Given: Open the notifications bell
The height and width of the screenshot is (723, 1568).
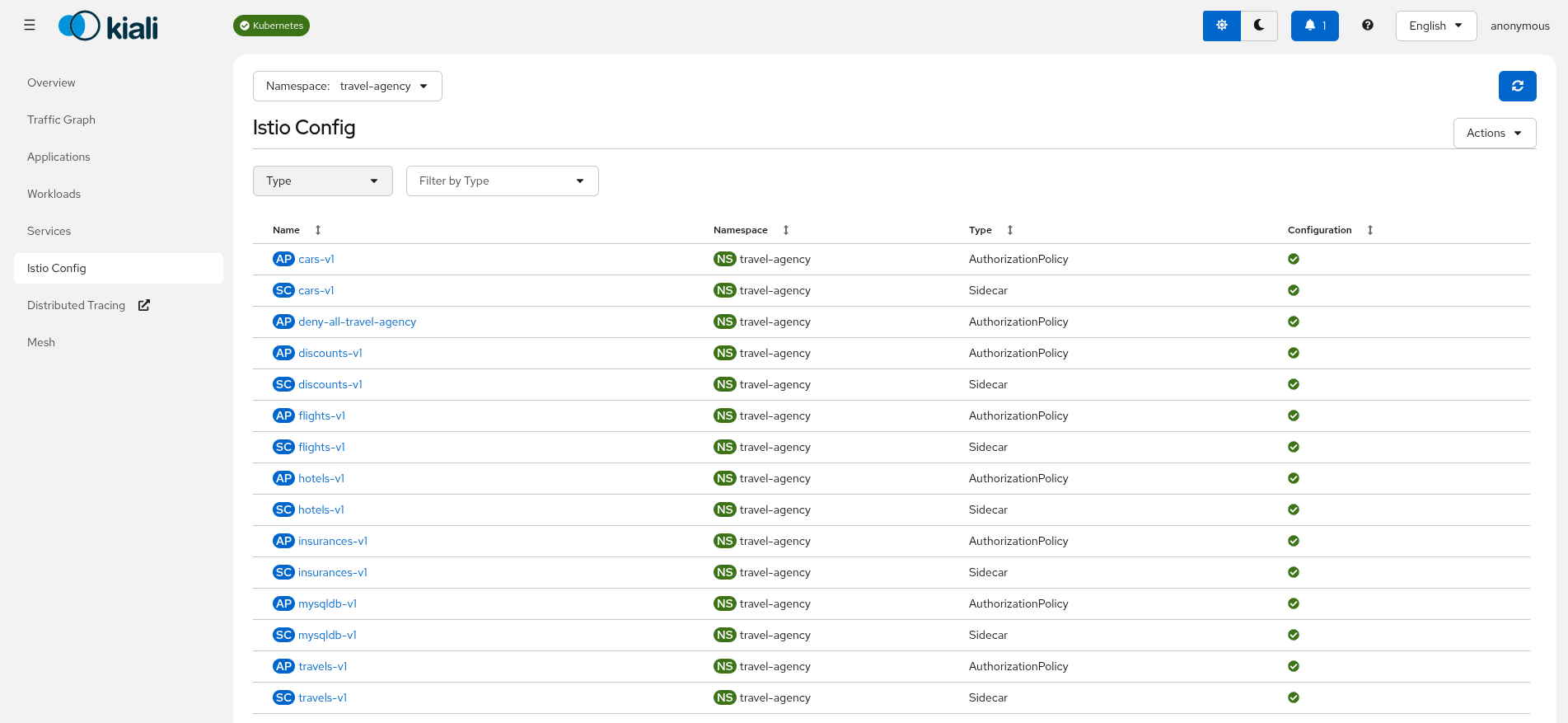Looking at the screenshot, I should (1314, 26).
